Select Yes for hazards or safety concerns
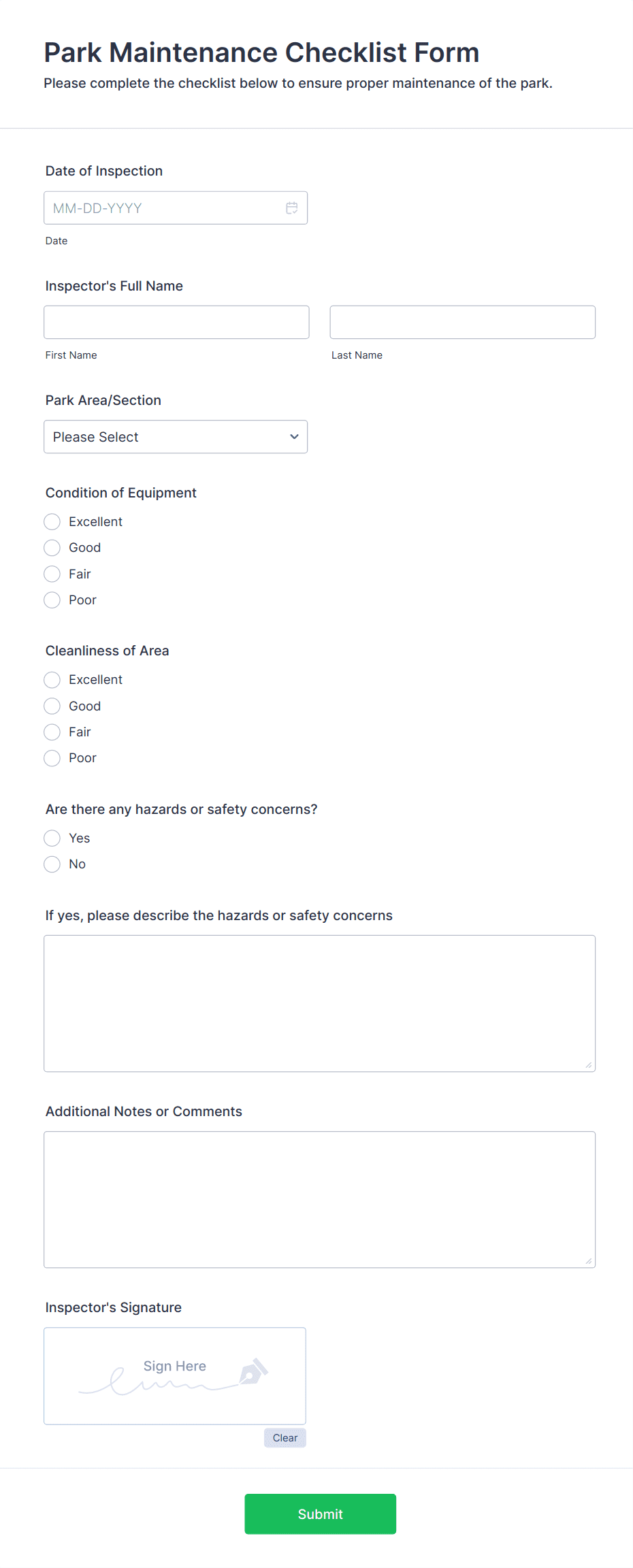This screenshot has height=1568, width=633. [52, 838]
